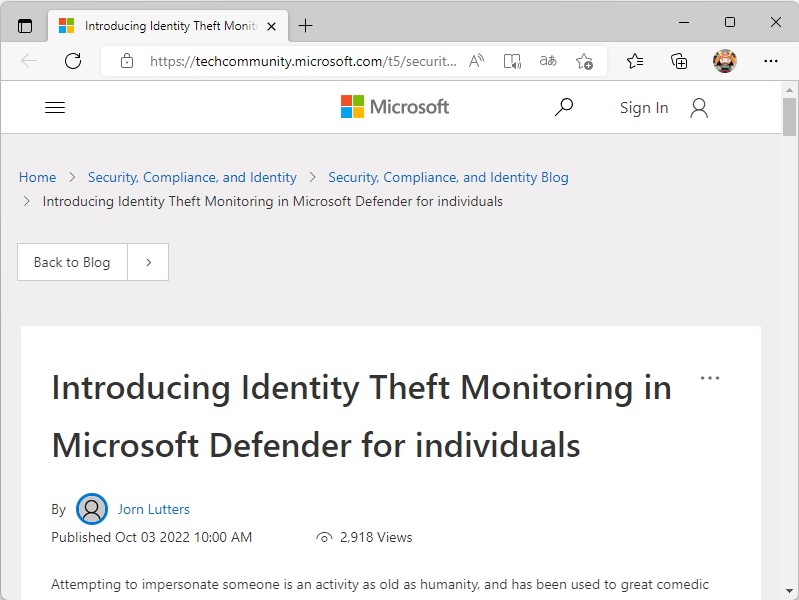This screenshot has height=600, width=799.
Task: Open the Settings and more menu
Action: point(770,61)
